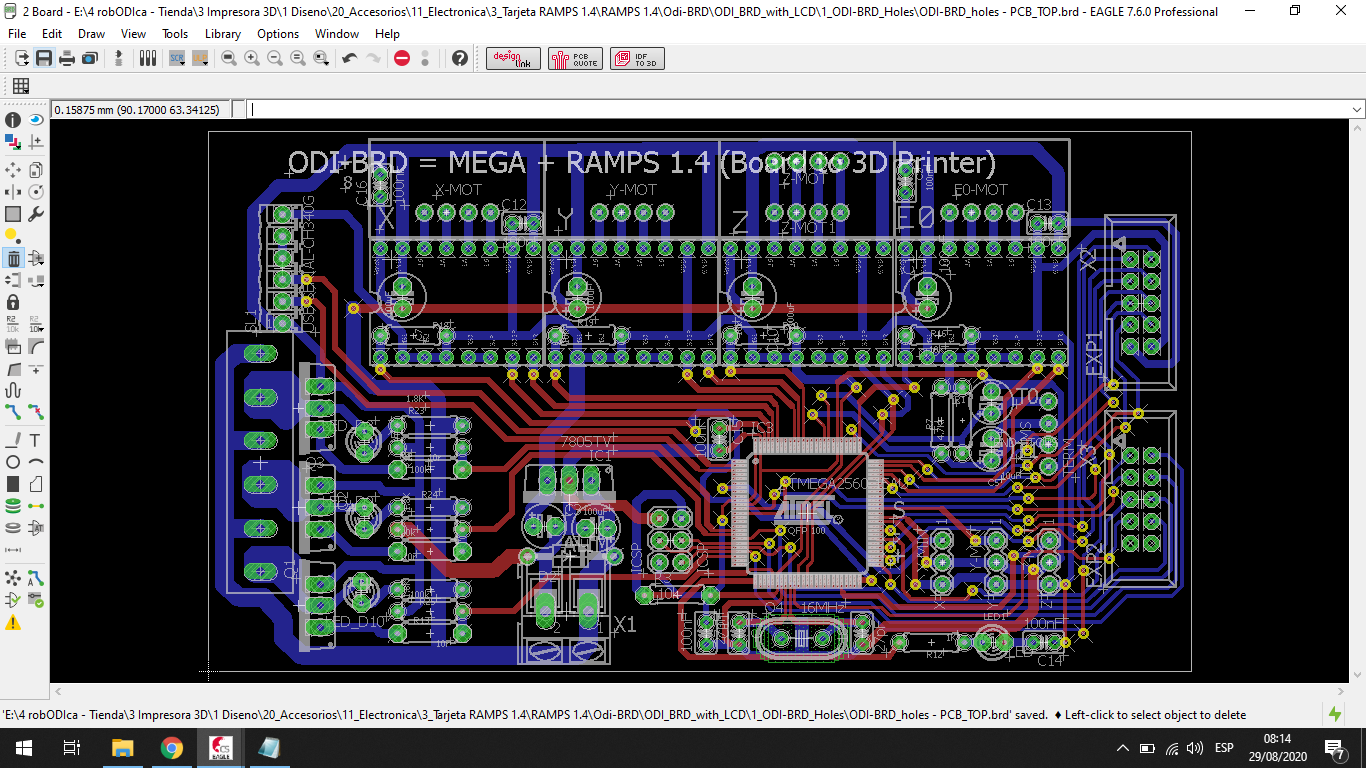Open Chrome from the Windows taskbar
This screenshot has width=1366, height=768.
pyautogui.click(x=171, y=748)
